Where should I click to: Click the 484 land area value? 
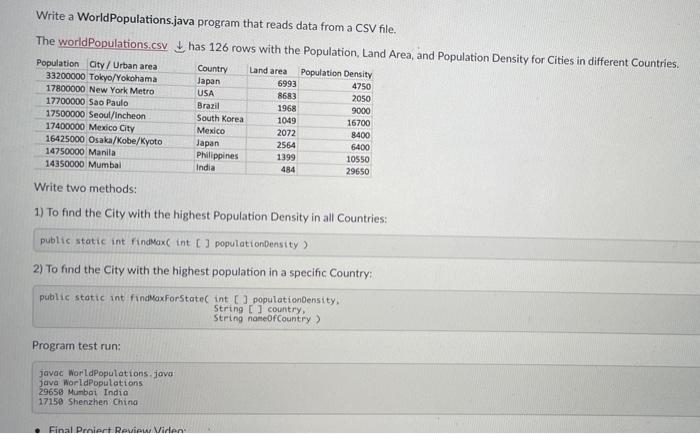coord(288,170)
